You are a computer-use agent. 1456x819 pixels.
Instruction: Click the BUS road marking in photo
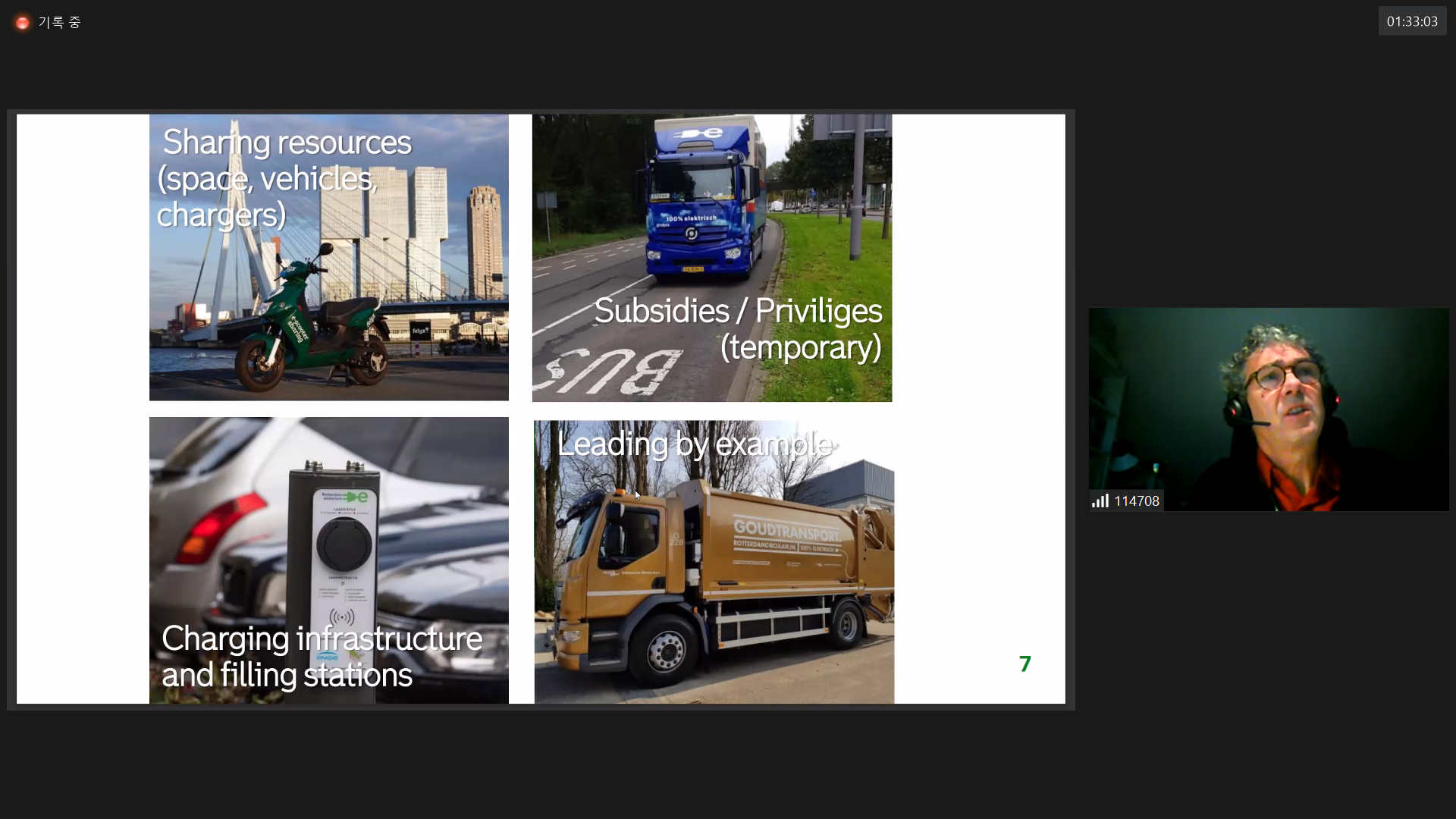tap(610, 372)
